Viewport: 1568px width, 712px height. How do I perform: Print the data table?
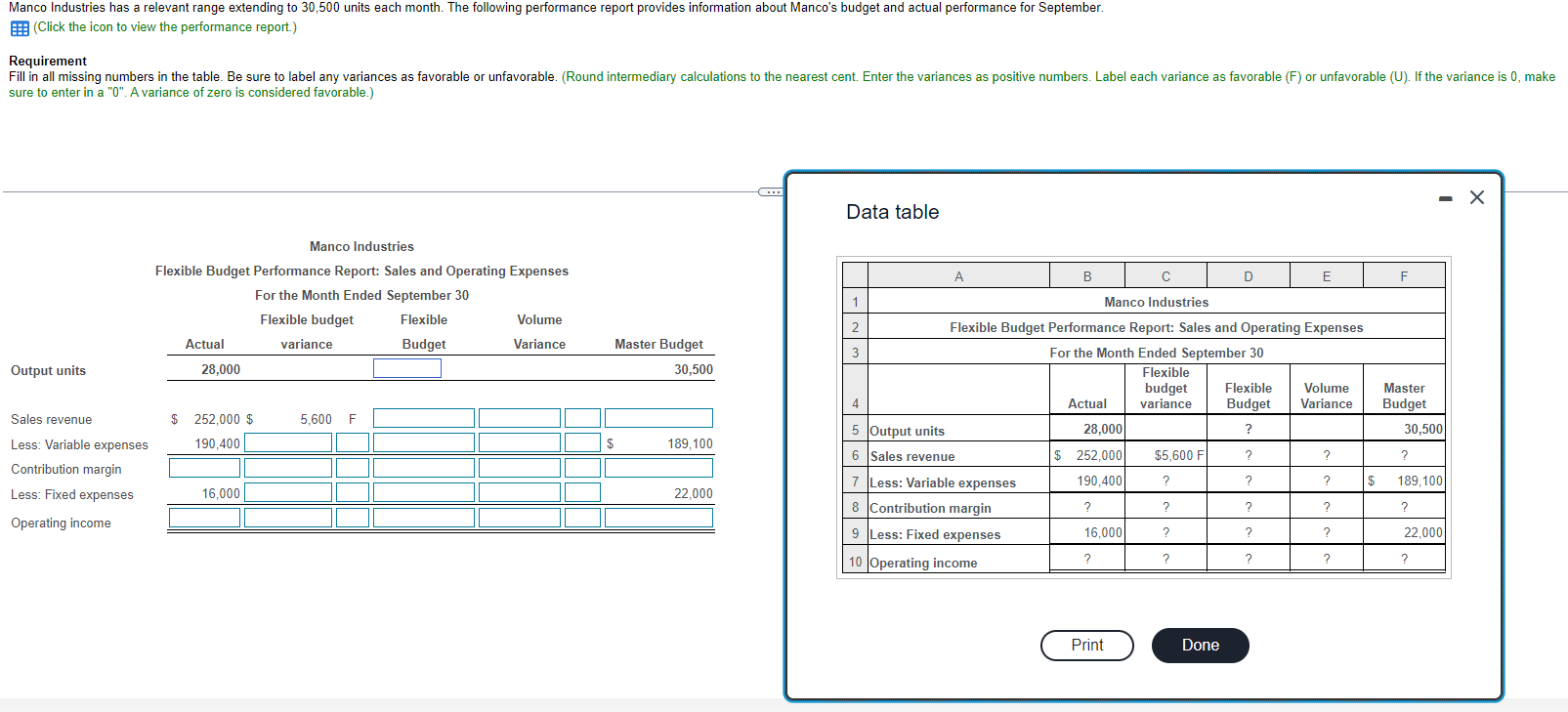pyautogui.click(x=1087, y=646)
